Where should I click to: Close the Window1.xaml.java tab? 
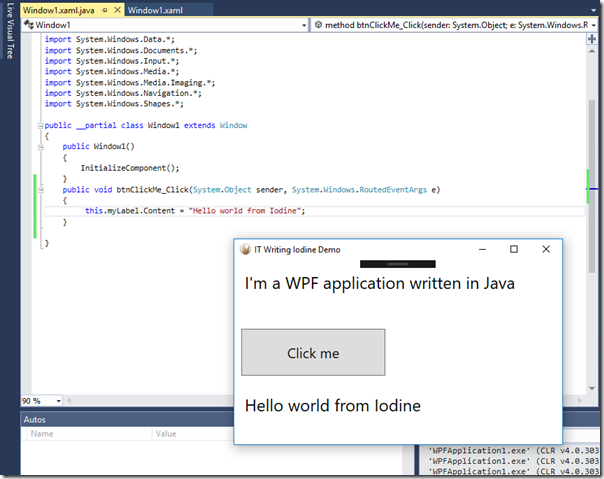(117, 10)
